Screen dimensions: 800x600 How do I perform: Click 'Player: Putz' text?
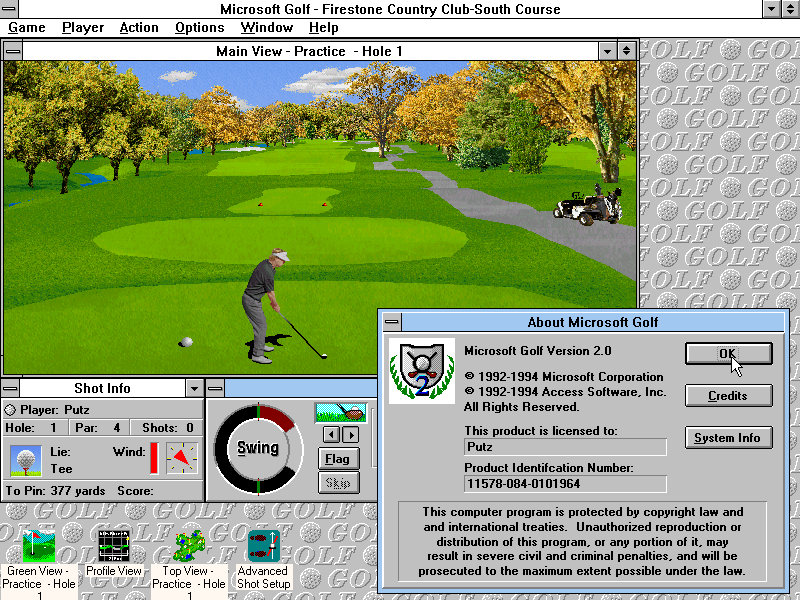(x=55, y=410)
